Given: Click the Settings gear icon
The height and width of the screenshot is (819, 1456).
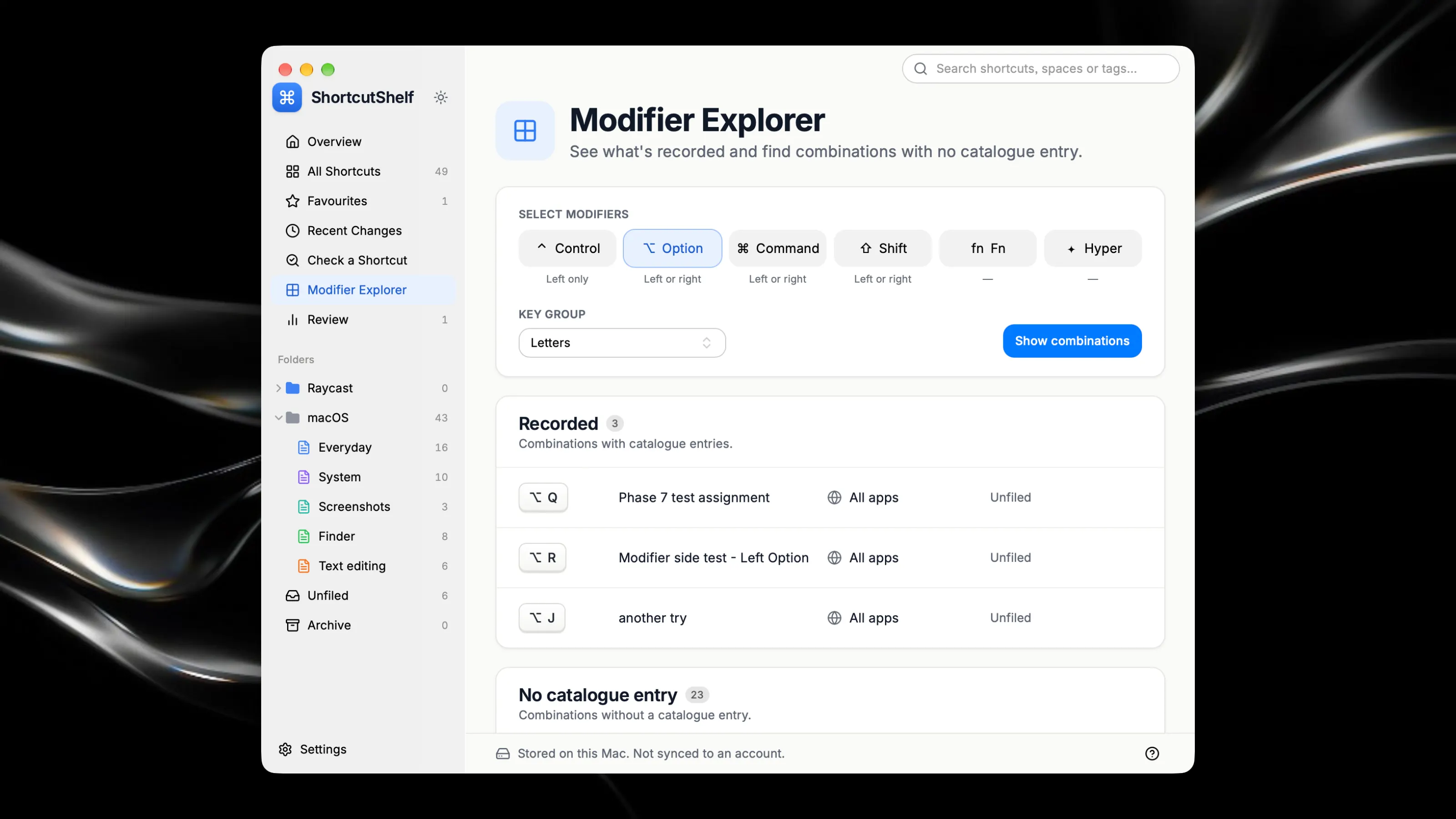Looking at the screenshot, I should tap(285, 749).
